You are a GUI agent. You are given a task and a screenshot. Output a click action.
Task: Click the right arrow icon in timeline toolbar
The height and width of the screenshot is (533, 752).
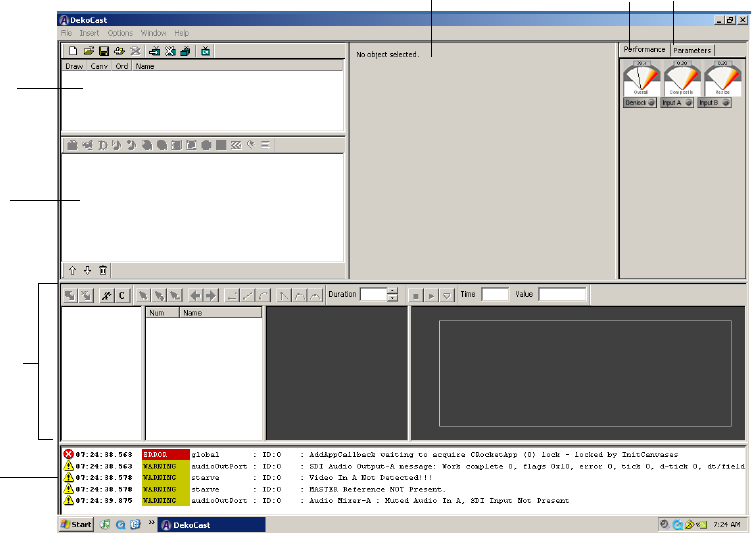(211, 296)
